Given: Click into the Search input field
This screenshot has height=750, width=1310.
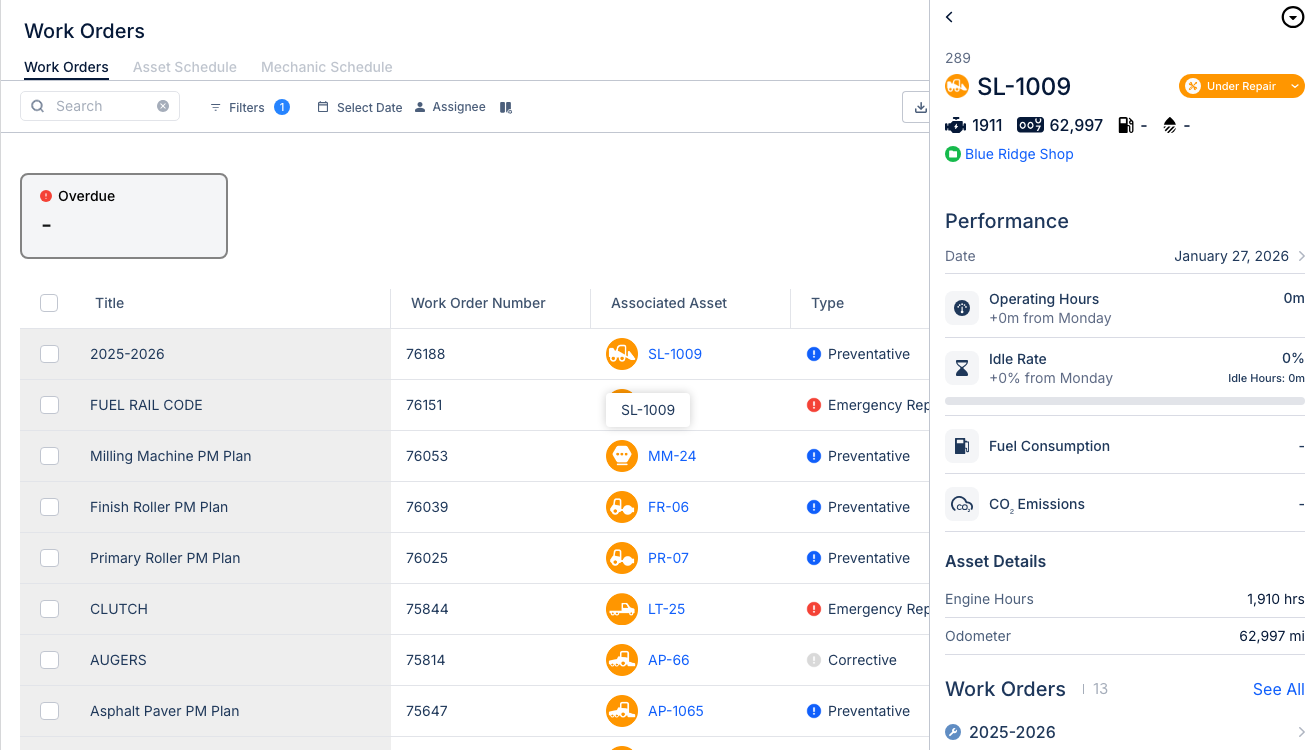Looking at the screenshot, I should point(100,106).
